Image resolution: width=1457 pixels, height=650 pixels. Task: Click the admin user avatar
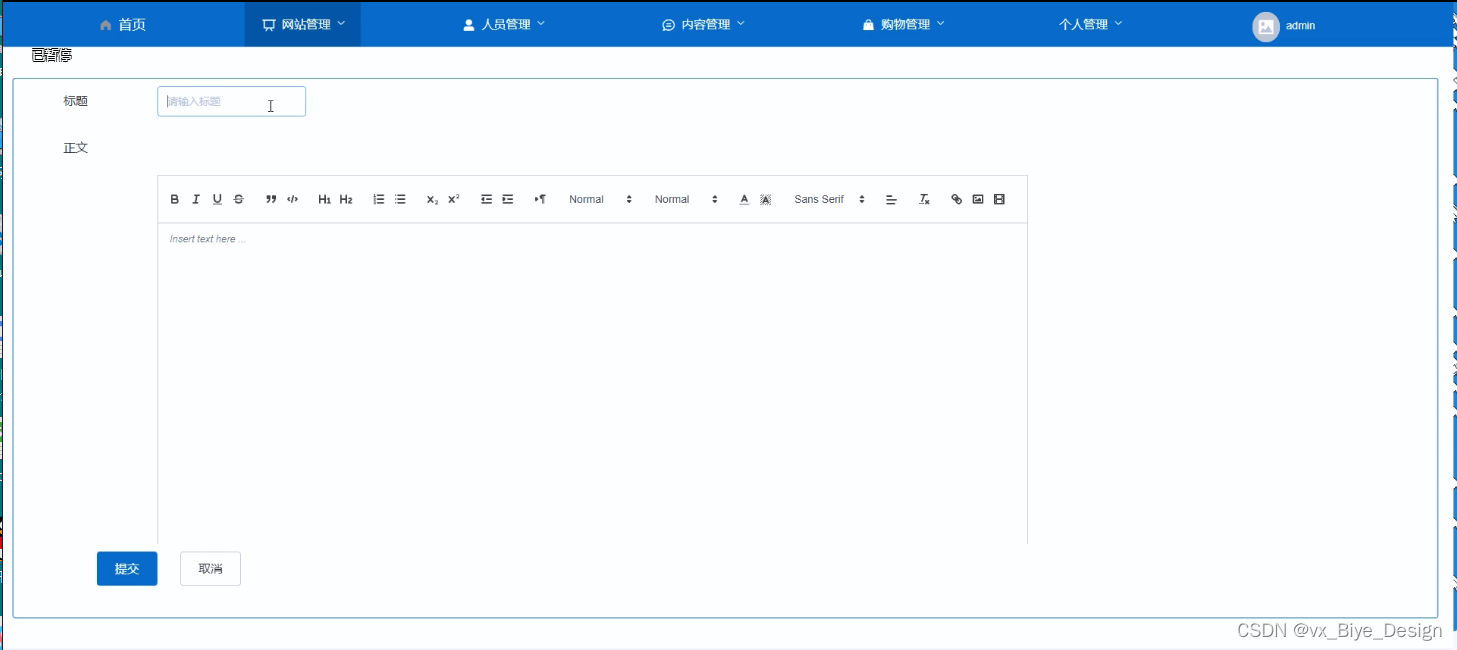point(1266,26)
